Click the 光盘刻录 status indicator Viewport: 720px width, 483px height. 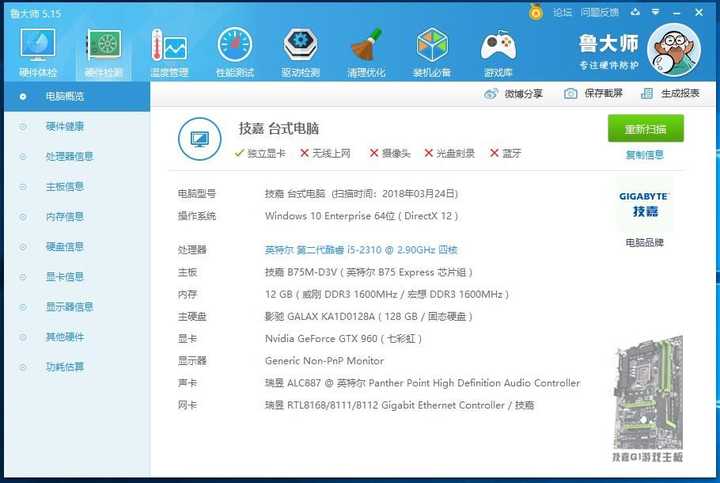click(x=450, y=153)
